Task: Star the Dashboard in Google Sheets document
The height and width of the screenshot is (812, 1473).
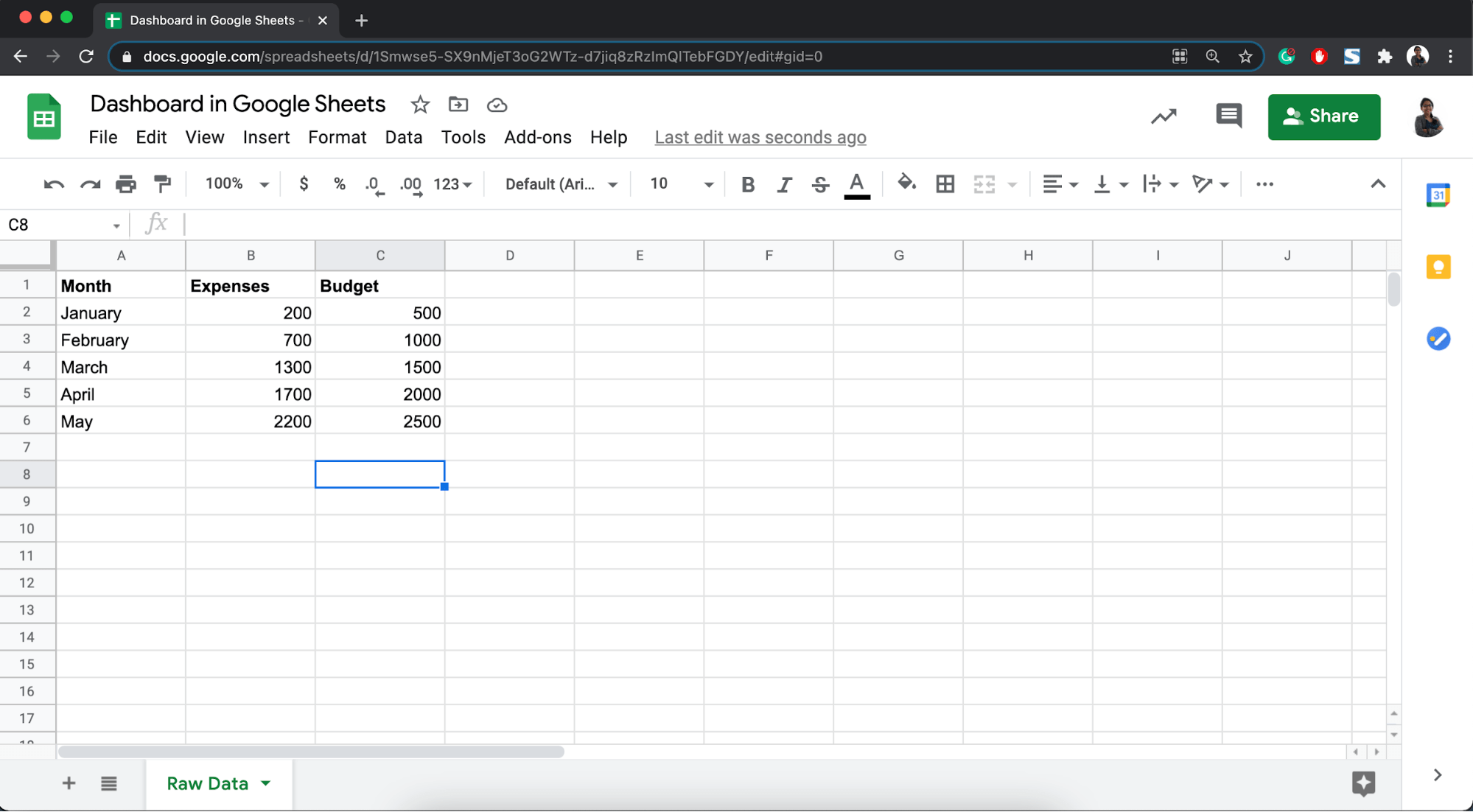Action: point(420,105)
